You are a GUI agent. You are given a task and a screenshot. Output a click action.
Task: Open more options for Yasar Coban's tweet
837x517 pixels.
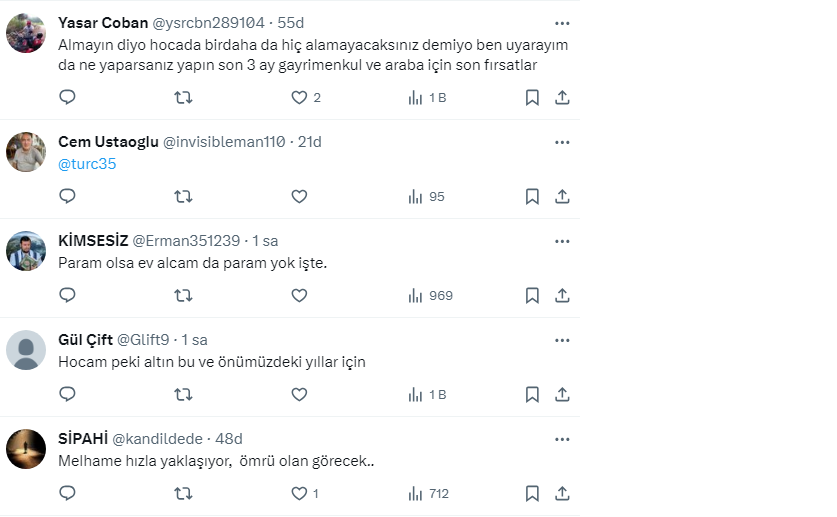(x=562, y=23)
